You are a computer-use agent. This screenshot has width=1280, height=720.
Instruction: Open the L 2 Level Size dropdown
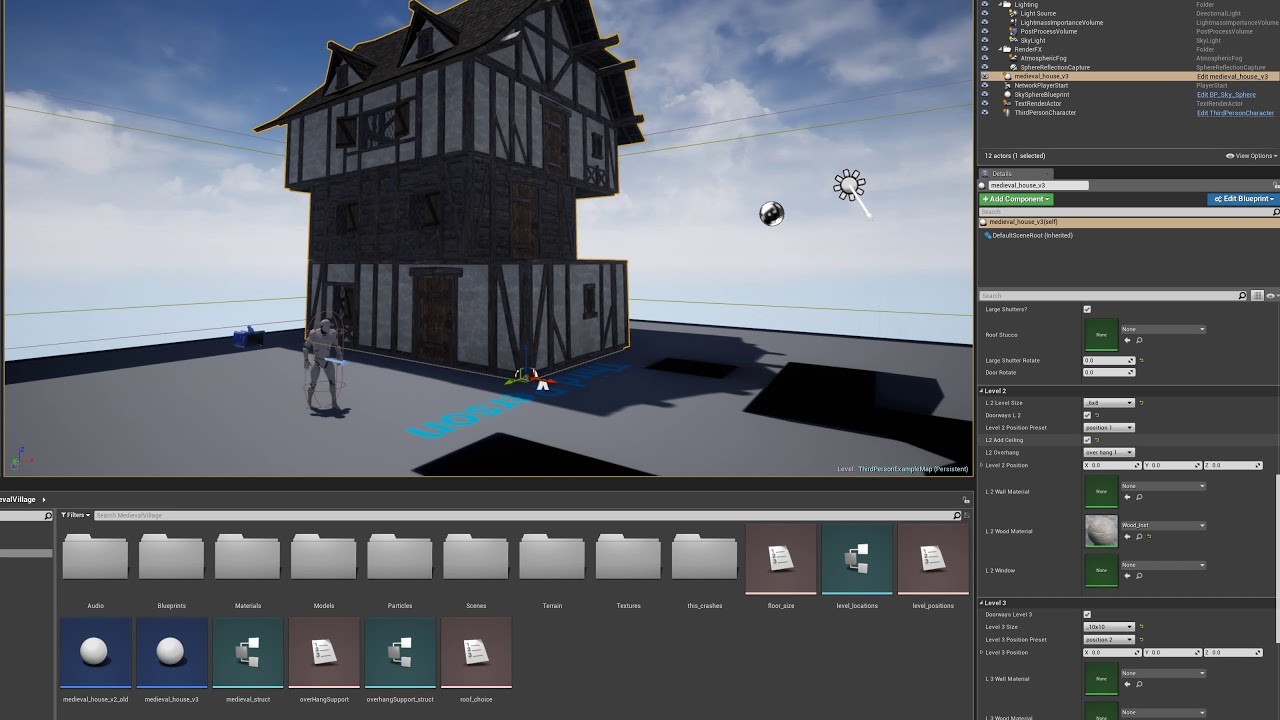[x=1109, y=403]
